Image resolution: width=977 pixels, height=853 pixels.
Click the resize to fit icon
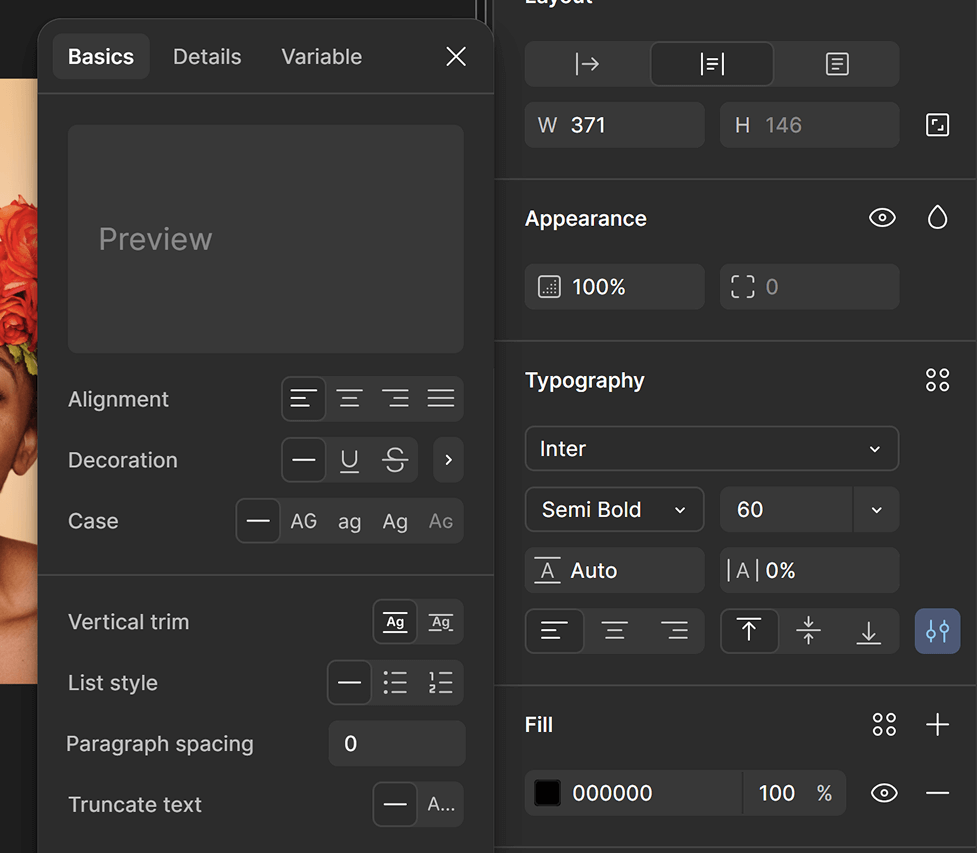click(x=937, y=125)
